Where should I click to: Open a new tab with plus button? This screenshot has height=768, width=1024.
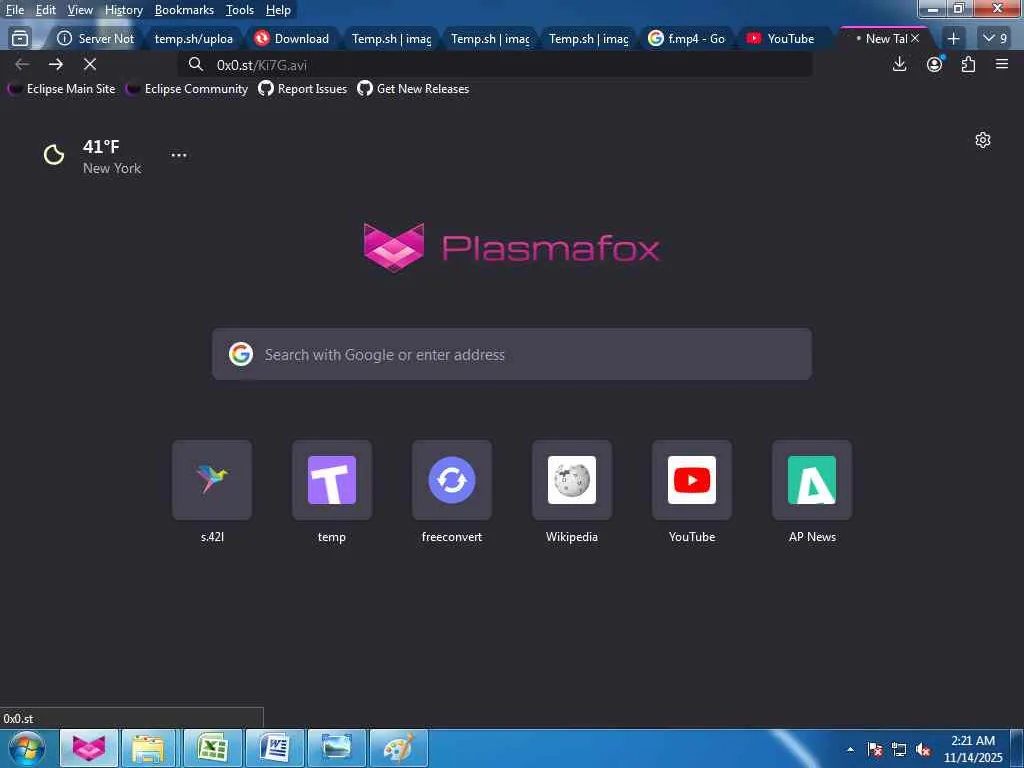(953, 39)
